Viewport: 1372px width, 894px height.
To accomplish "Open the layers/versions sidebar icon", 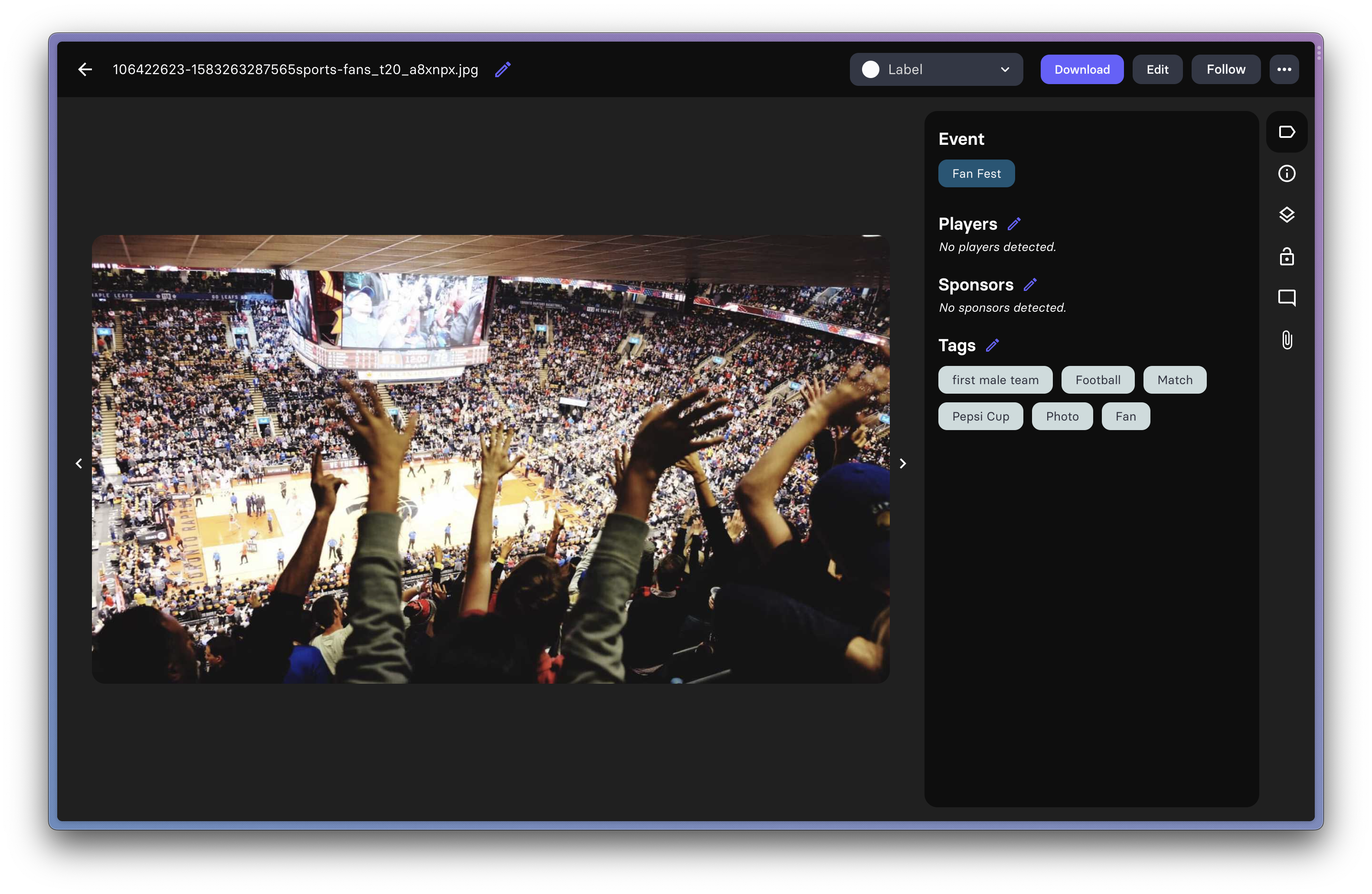I will pyautogui.click(x=1286, y=215).
